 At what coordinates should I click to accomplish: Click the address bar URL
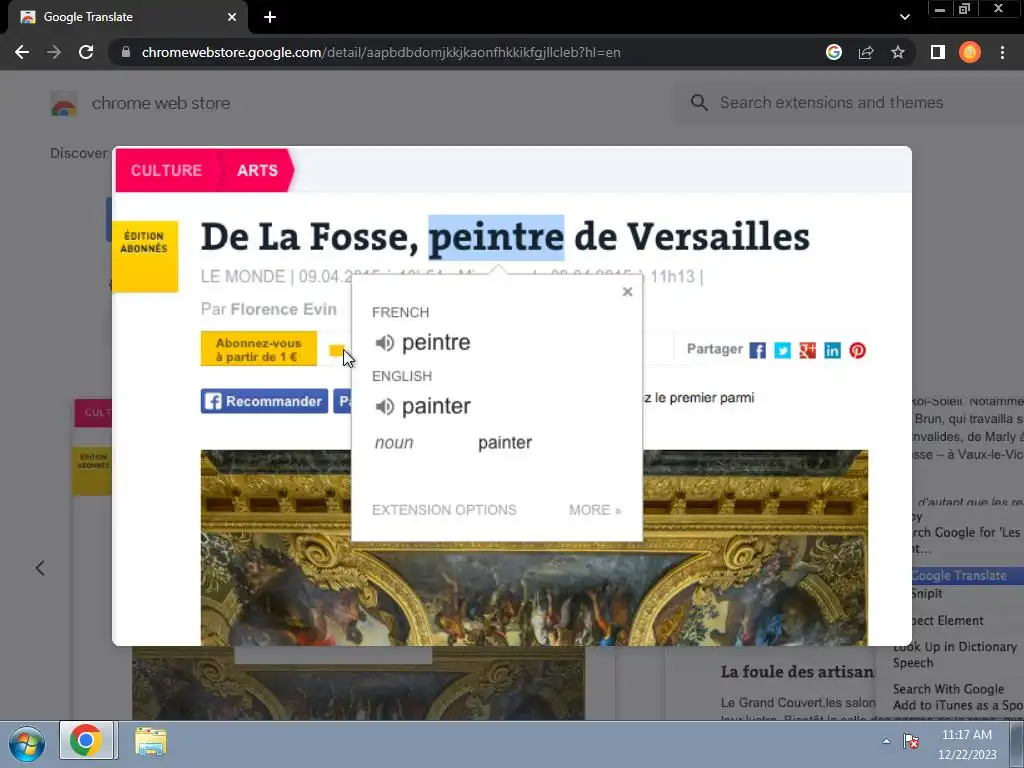tap(381, 52)
